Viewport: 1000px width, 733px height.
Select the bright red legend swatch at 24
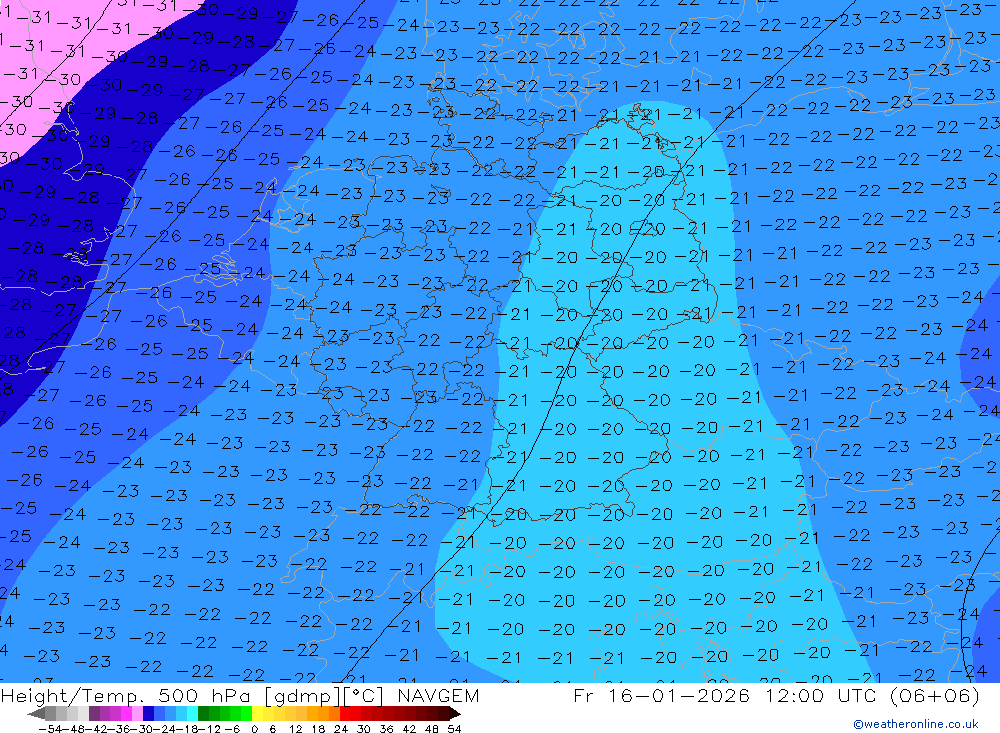tap(345, 714)
